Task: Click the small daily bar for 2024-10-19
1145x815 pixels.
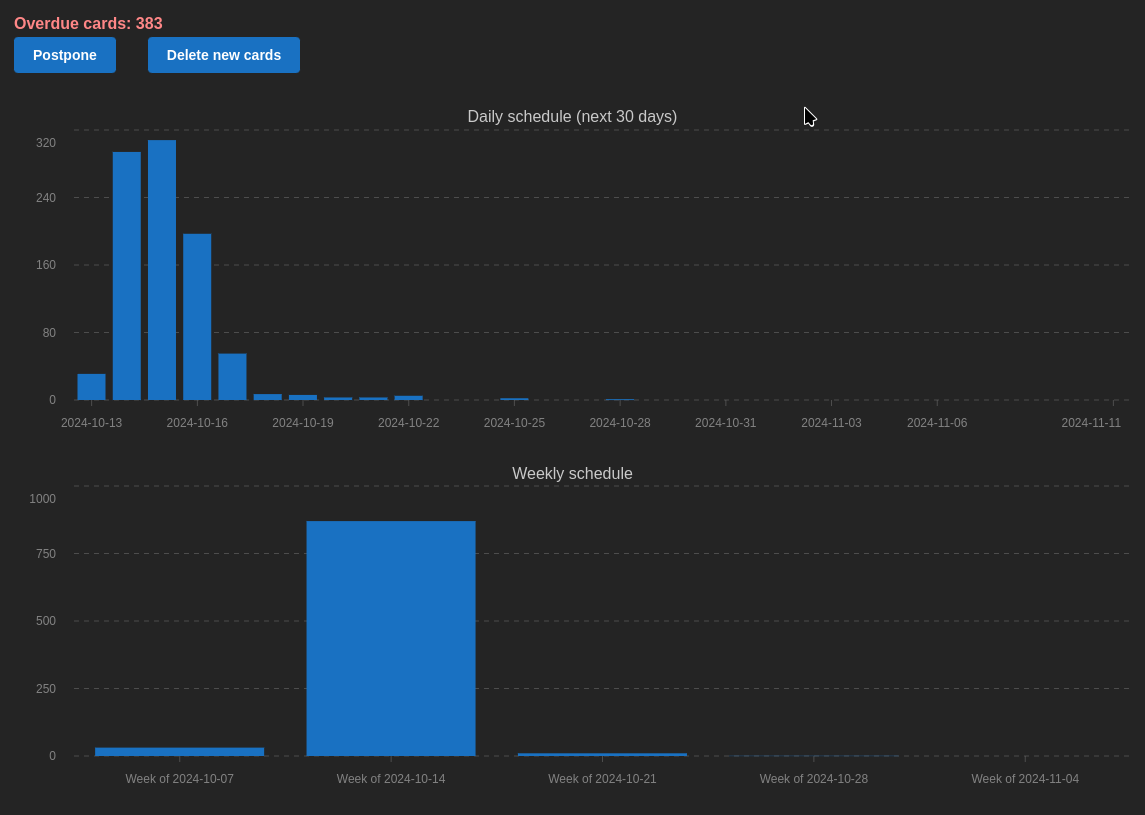Action: click(x=303, y=397)
